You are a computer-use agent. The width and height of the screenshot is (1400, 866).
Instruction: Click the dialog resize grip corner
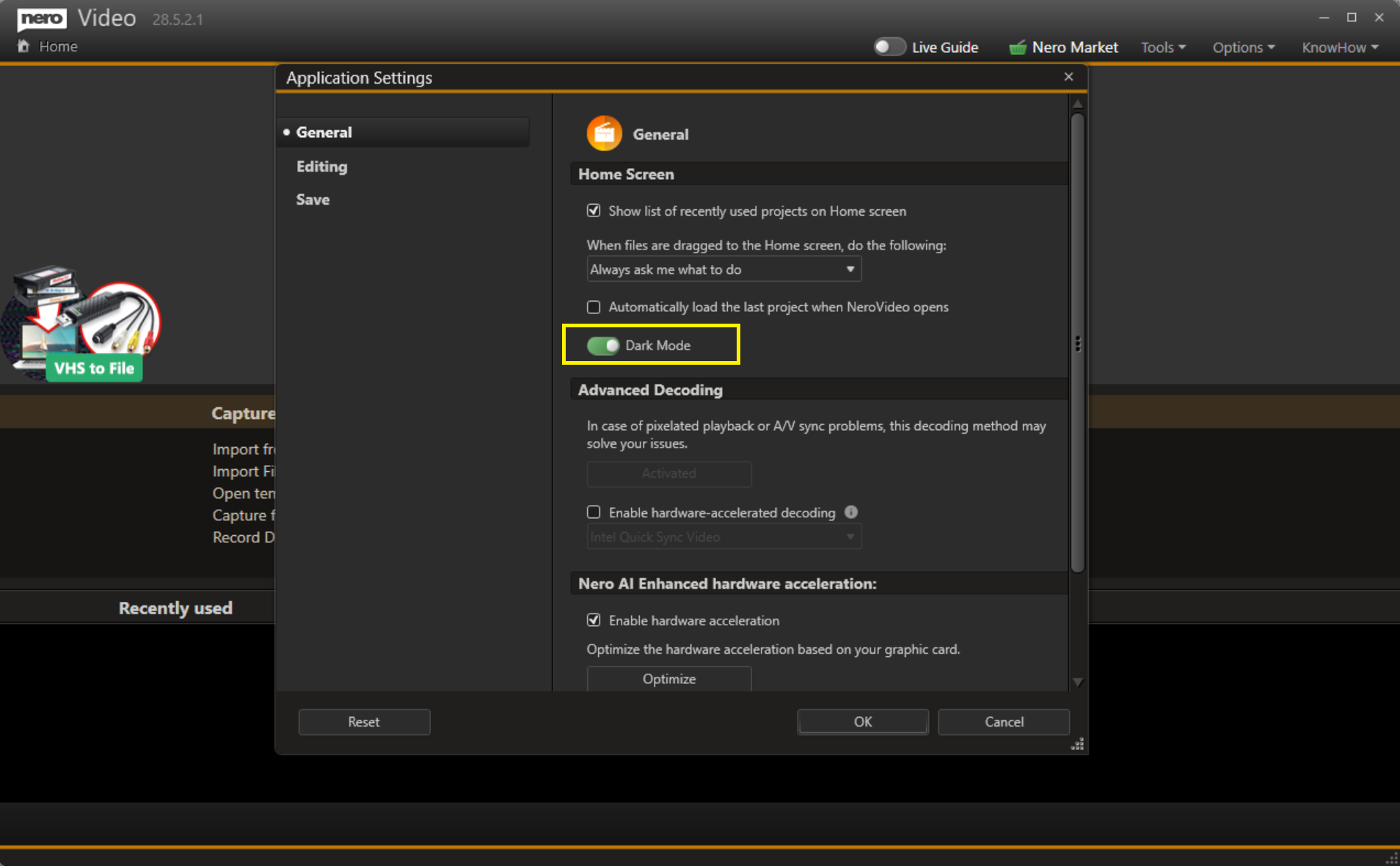tap(1077, 745)
